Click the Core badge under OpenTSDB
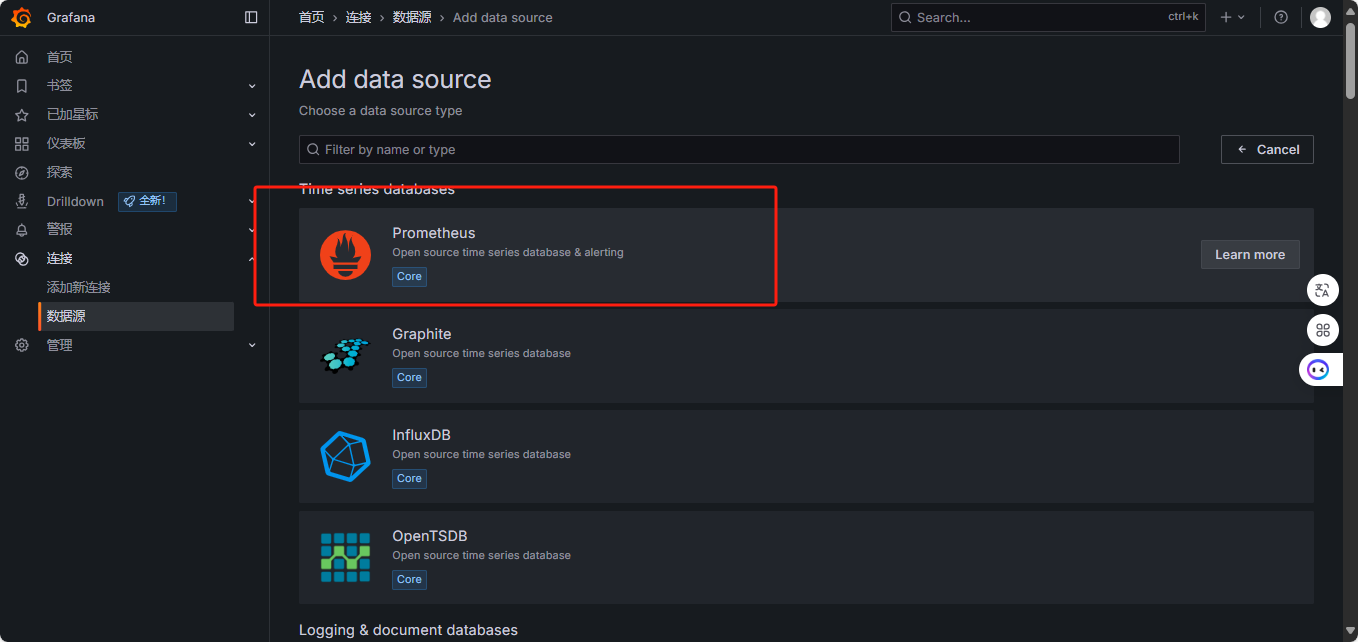Viewport: 1358px width, 642px height. [409, 579]
